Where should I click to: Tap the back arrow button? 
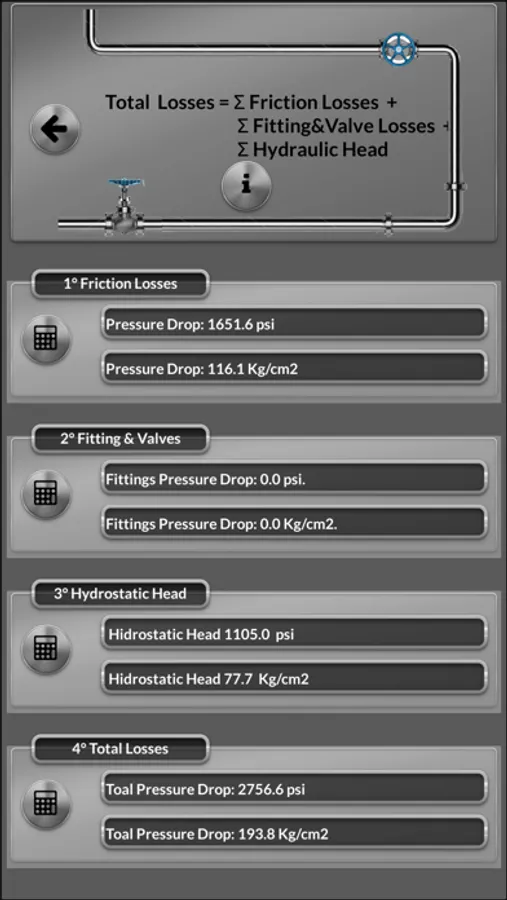tap(55, 129)
